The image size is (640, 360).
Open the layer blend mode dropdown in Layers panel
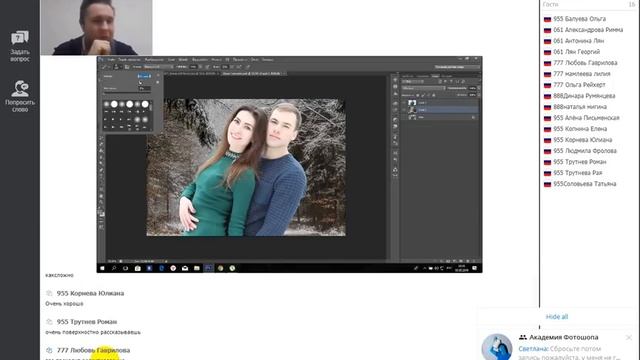pyautogui.click(x=423, y=88)
